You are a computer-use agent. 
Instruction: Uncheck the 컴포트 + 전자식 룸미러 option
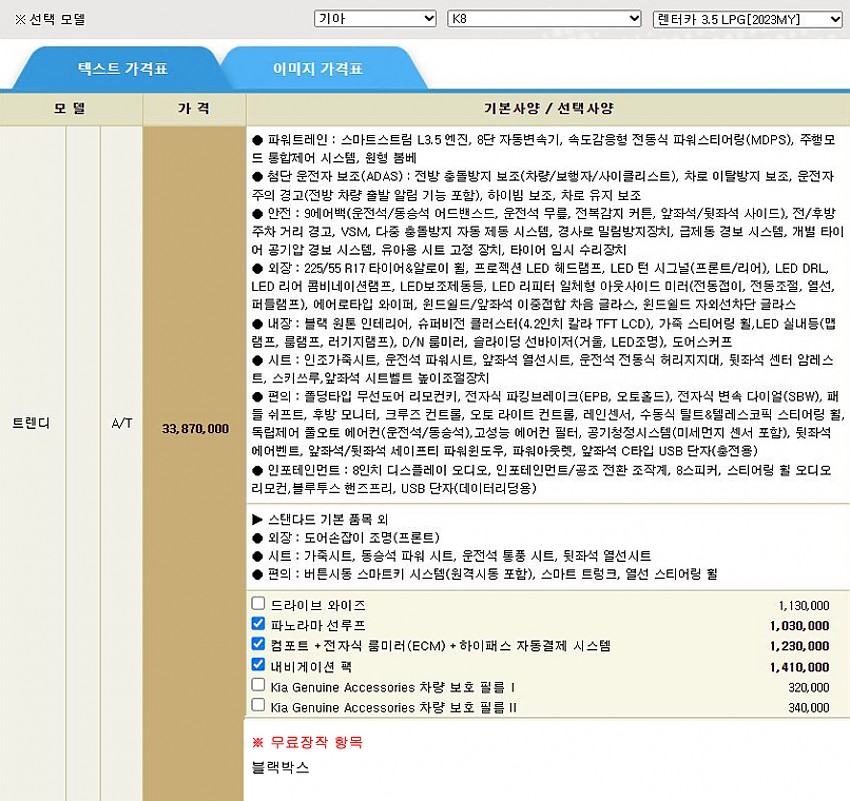coord(259,644)
